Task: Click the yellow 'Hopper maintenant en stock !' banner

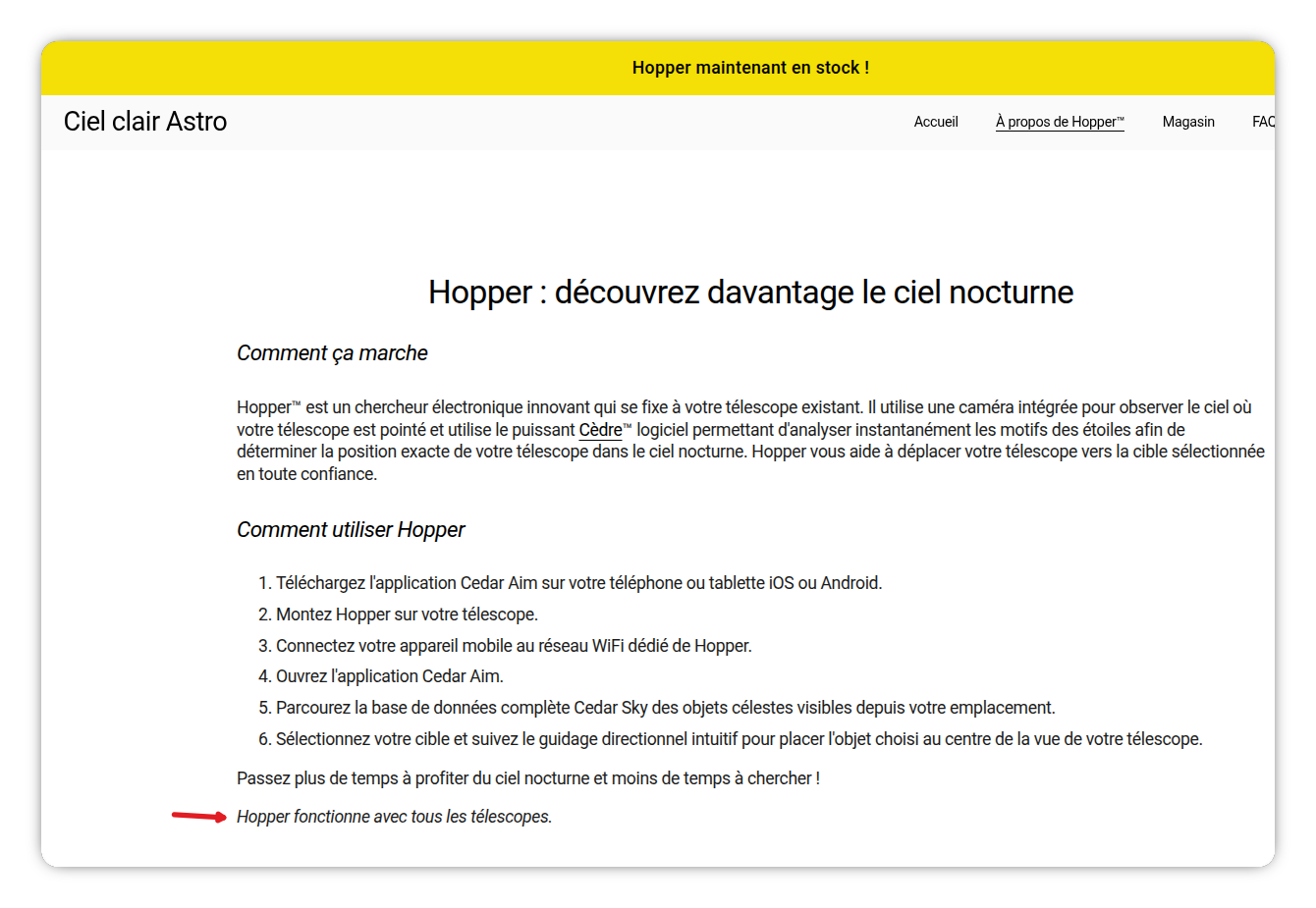Action: (x=658, y=68)
